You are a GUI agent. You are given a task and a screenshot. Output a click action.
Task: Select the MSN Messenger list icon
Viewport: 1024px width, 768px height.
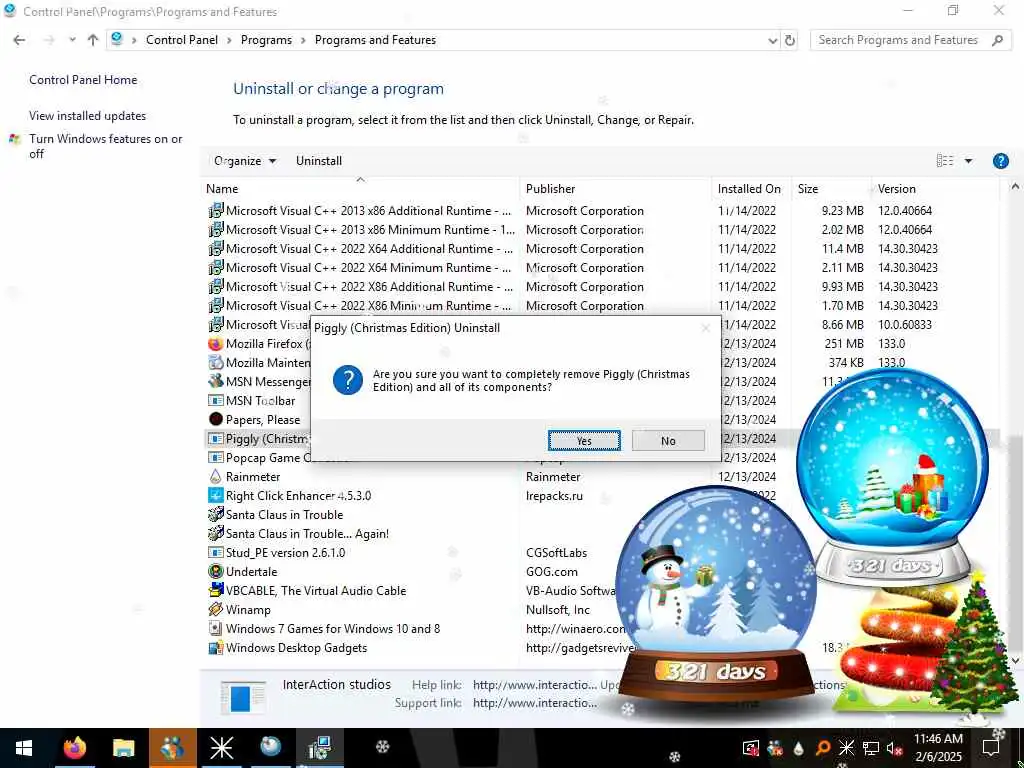pyautogui.click(x=216, y=381)
